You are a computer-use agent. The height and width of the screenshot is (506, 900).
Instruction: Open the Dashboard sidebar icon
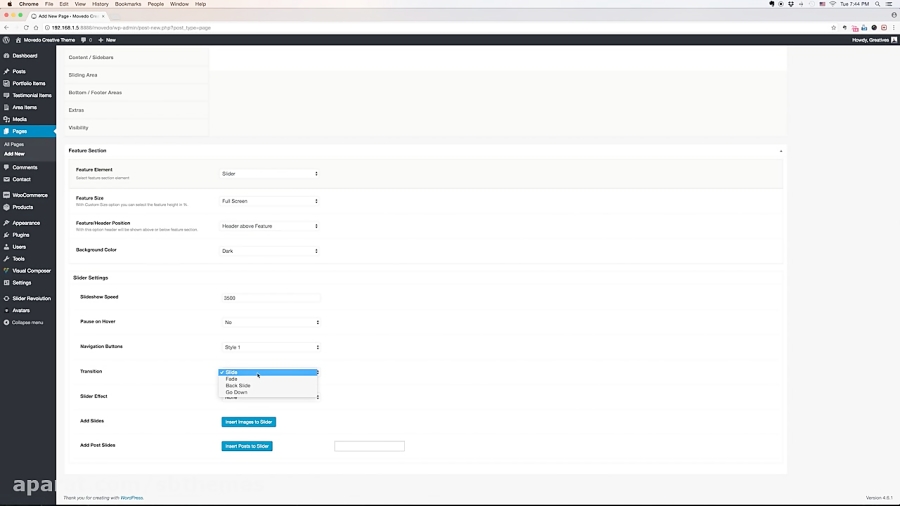coord(6,56)
